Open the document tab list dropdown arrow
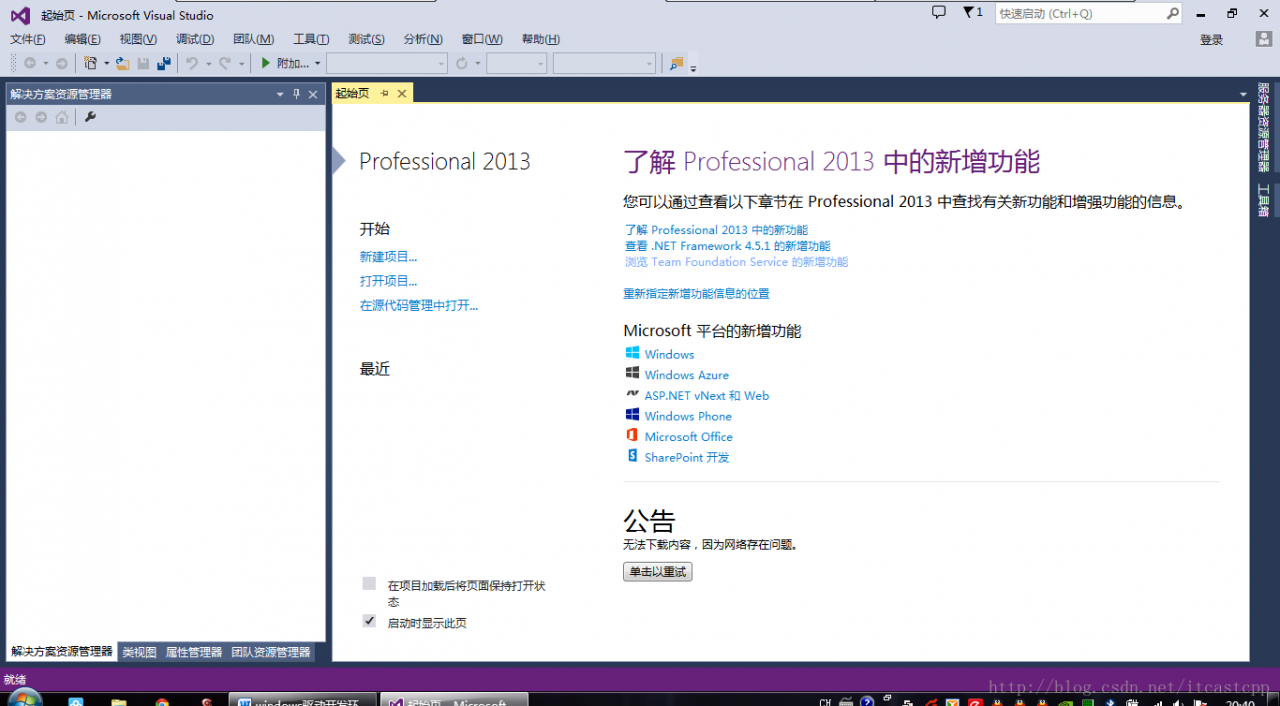Viewport: 1280px width, 706px height. (1243, 93)
